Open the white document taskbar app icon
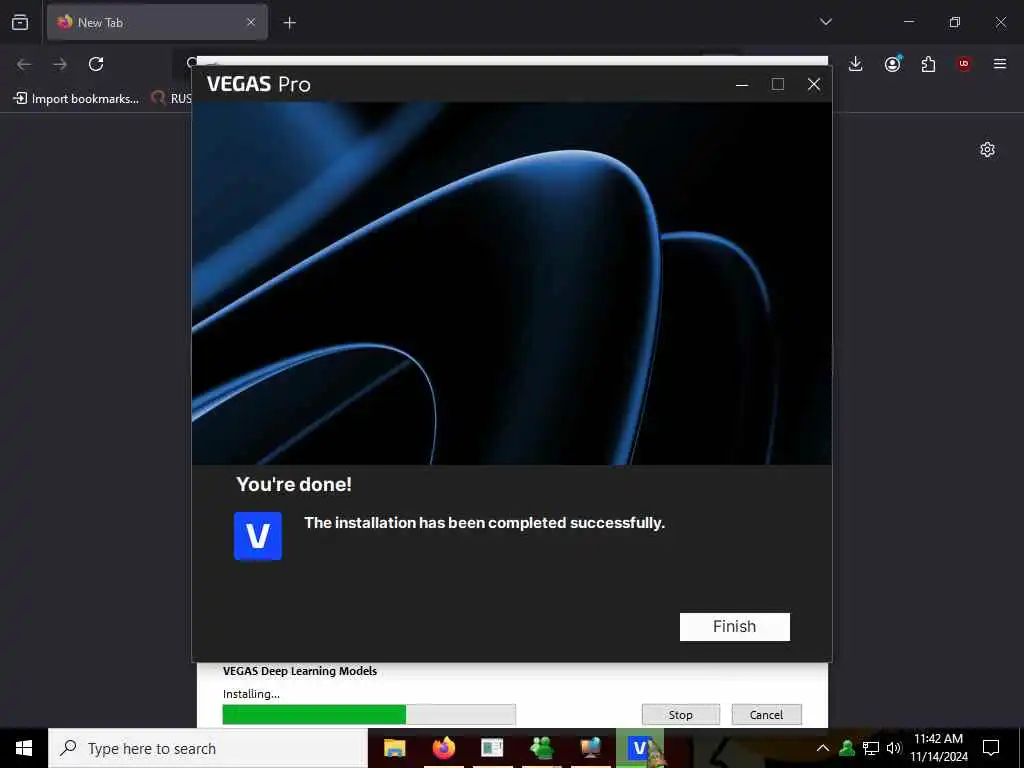Image resolution: width=1024 pixels, height=768 pixels. click(492, 748)
